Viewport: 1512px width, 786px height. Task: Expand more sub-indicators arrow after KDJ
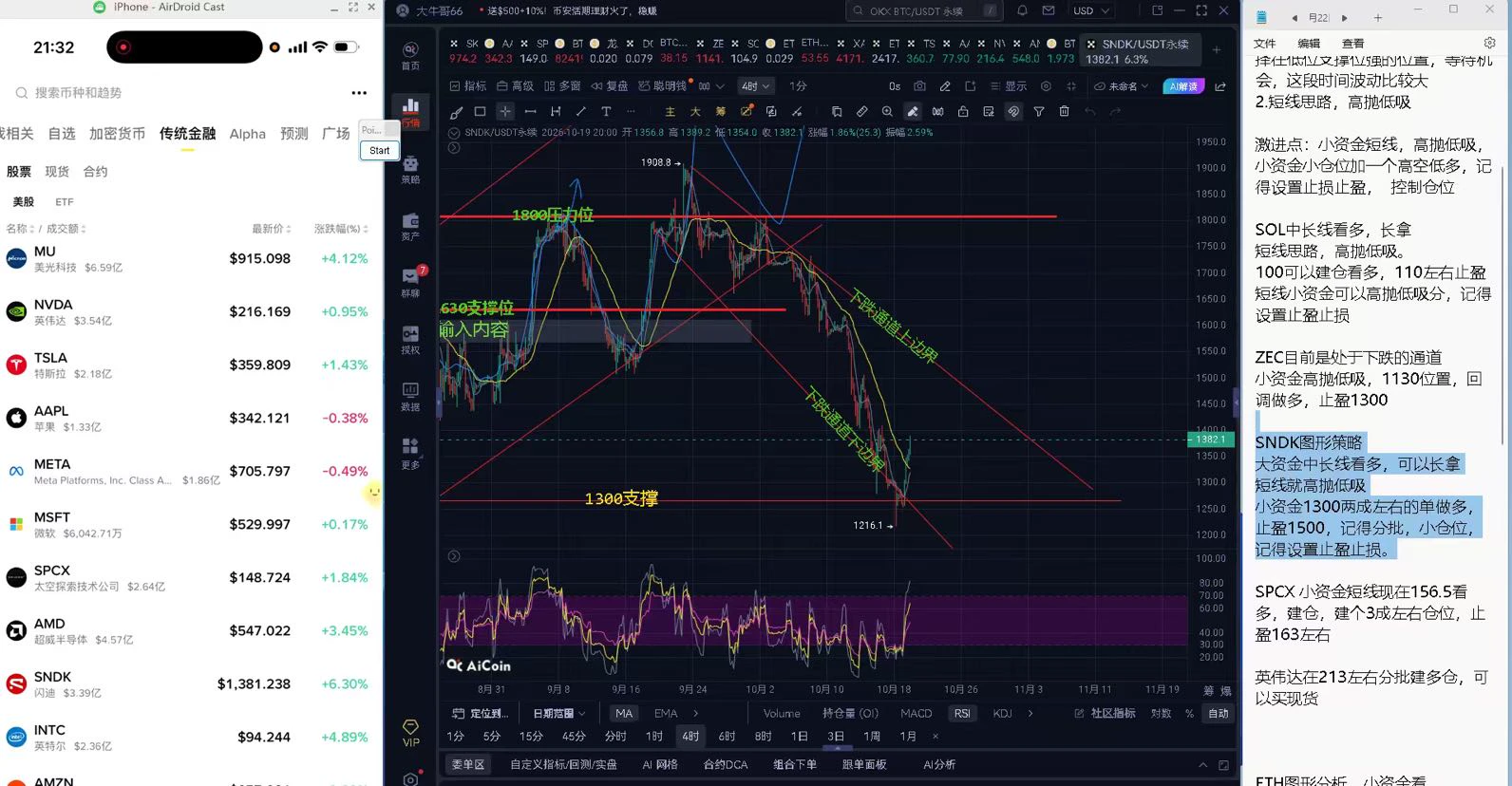[x=1030, y=713]
